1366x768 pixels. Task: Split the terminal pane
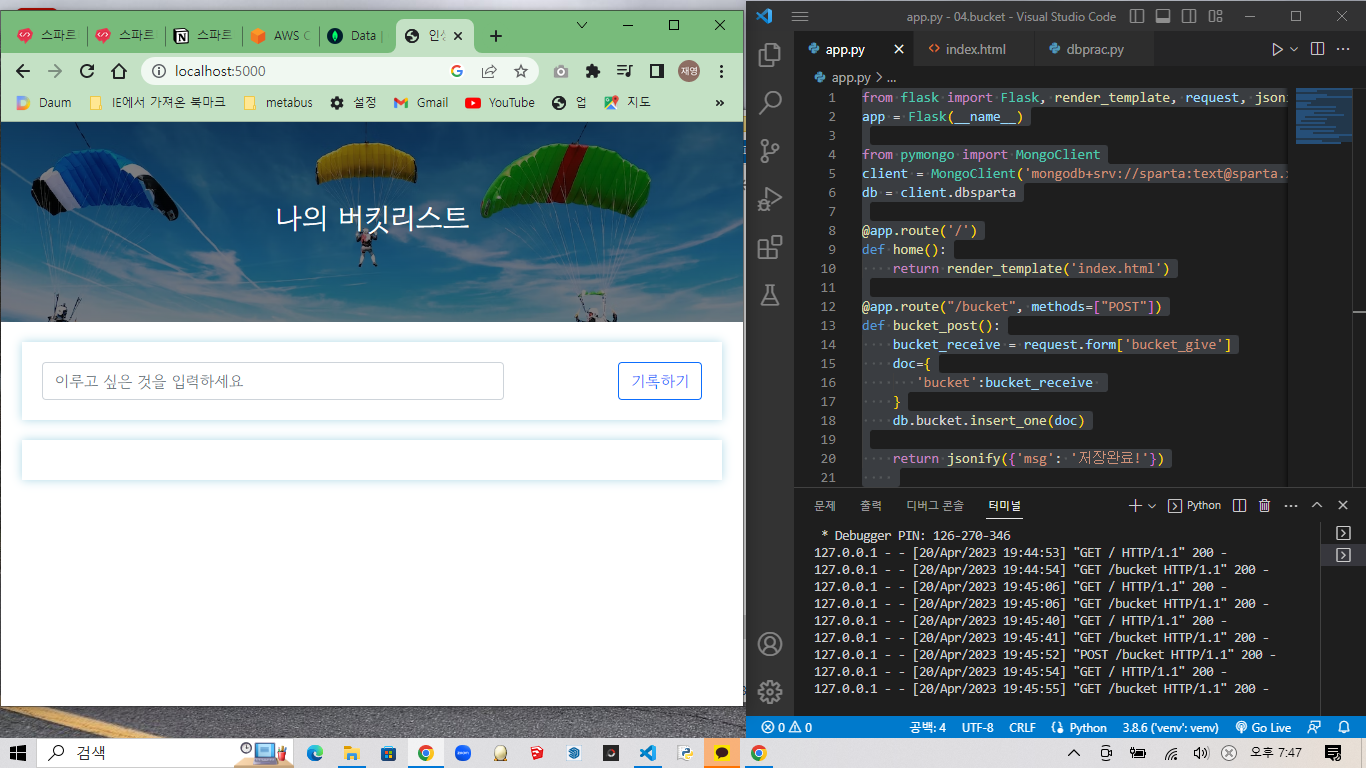coord(1240,506)
